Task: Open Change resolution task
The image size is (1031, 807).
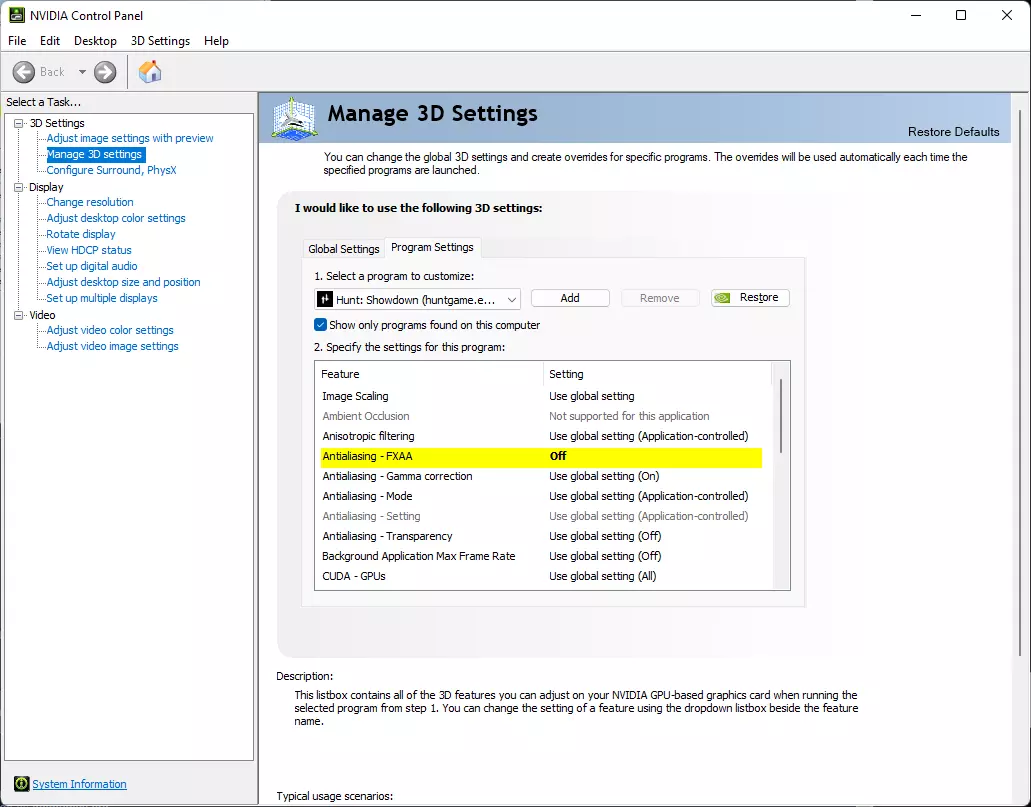Action: (89, 202)
